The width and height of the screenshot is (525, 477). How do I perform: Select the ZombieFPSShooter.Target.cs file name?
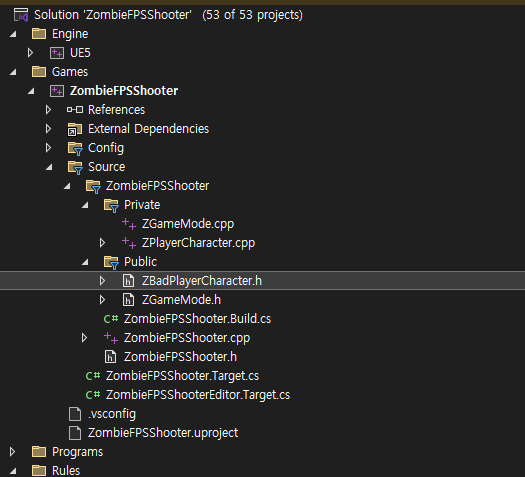[182, 376]
